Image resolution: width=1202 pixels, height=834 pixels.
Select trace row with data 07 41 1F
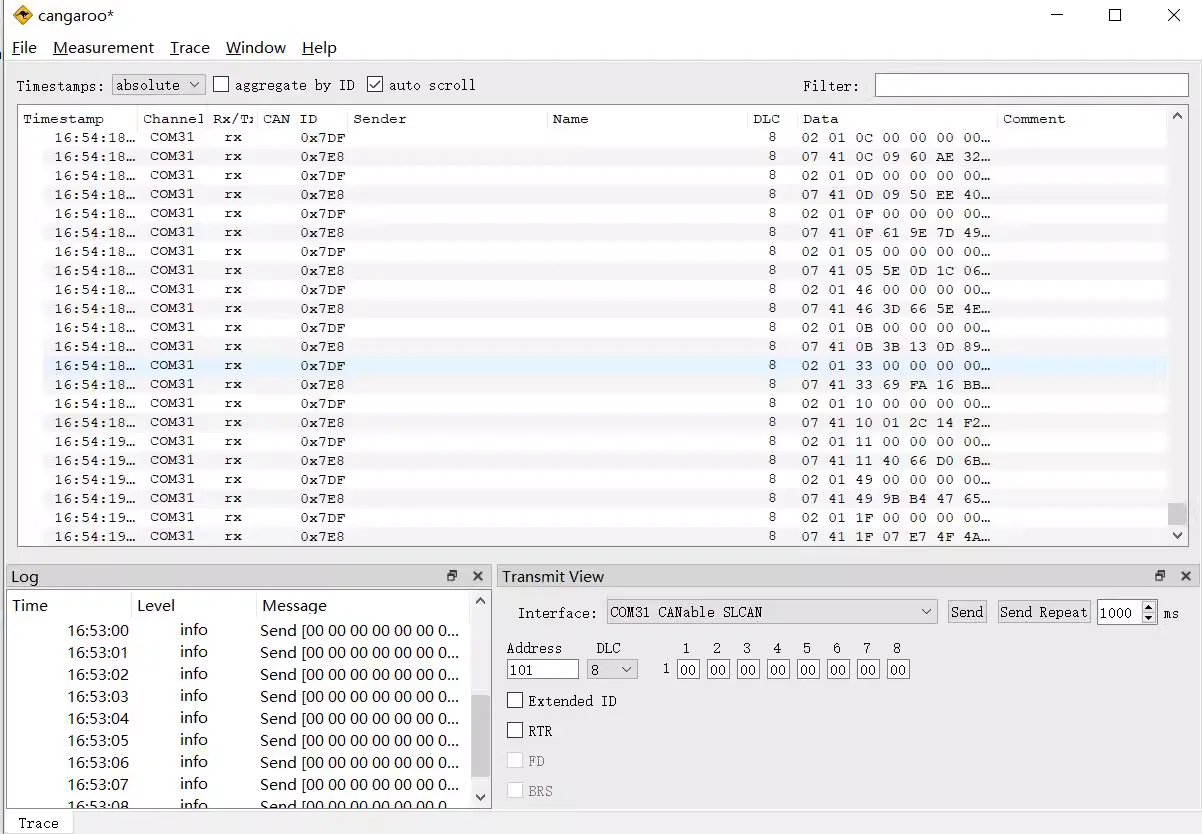(605, 537)
